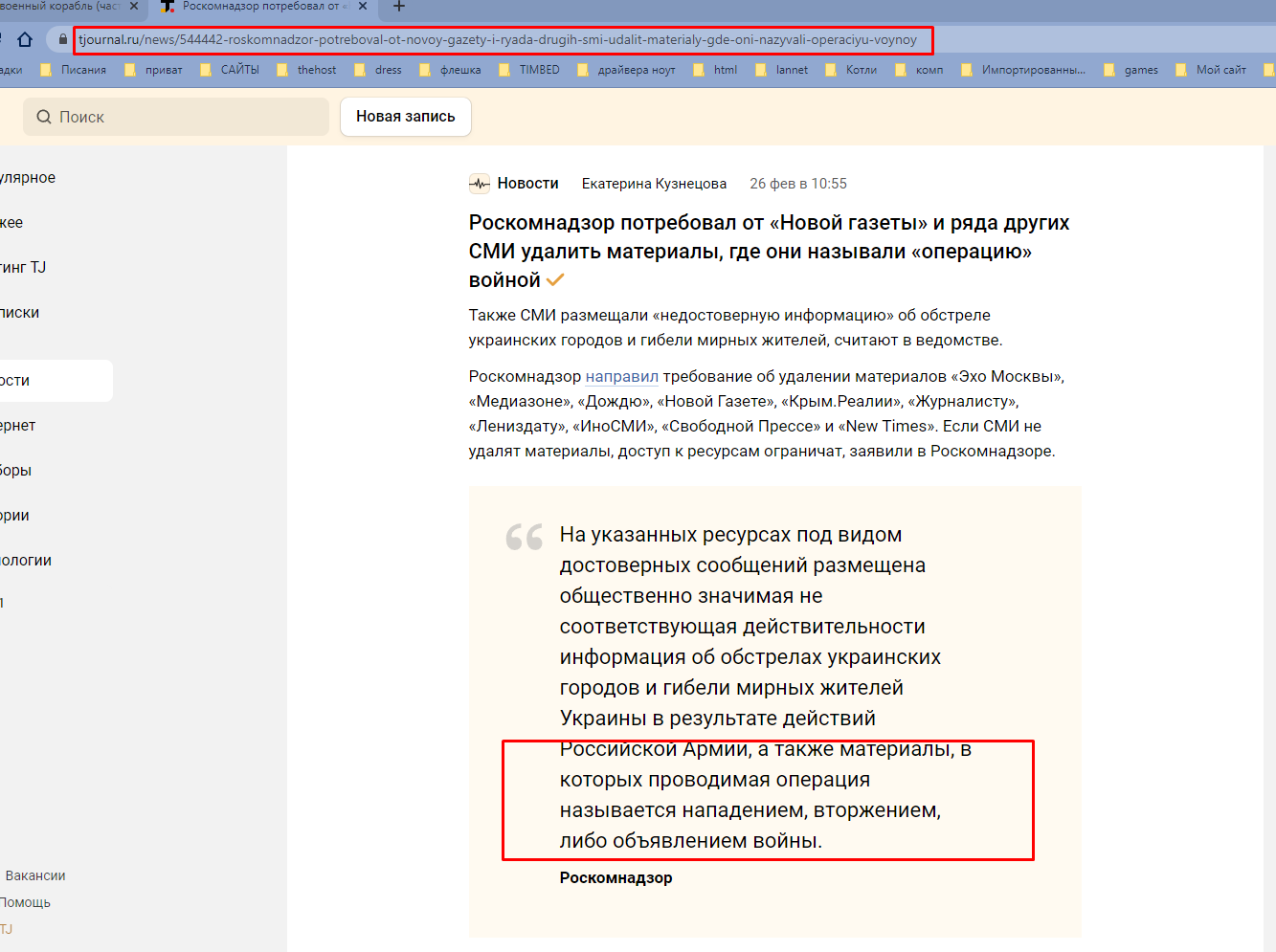
Task: Click the orange checkmark after headline
Action: click(x=555, y=280)
